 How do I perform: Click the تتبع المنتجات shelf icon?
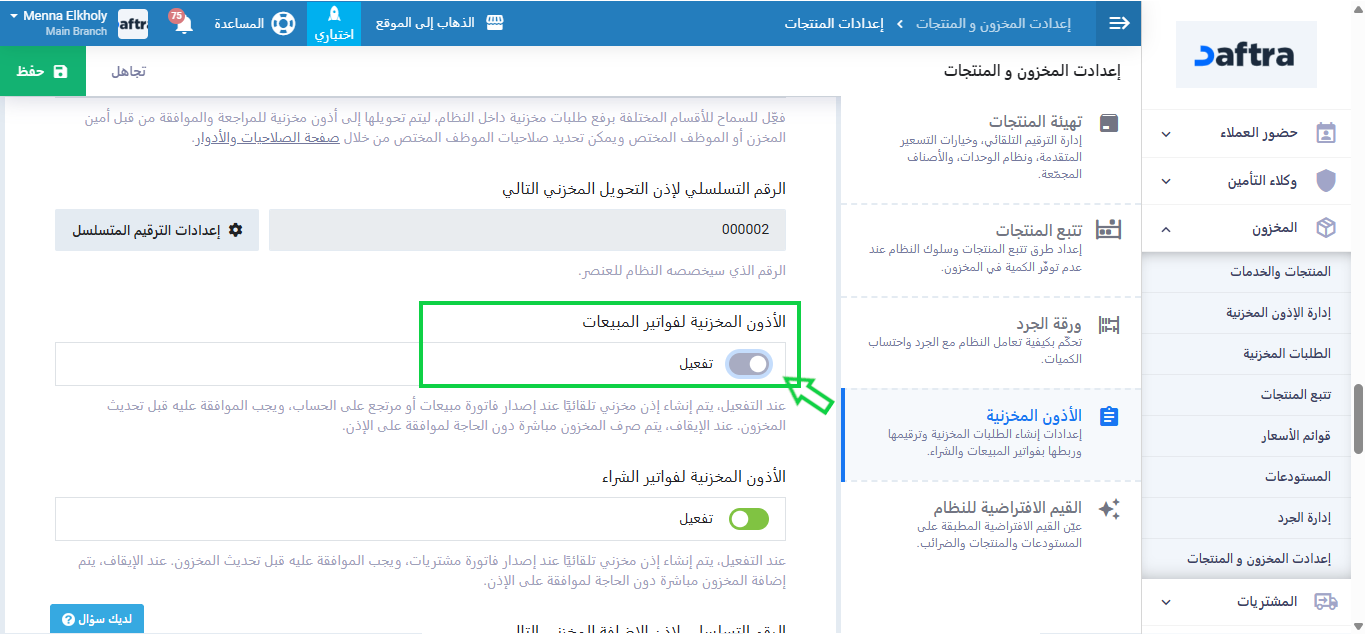pos(1109,230)
